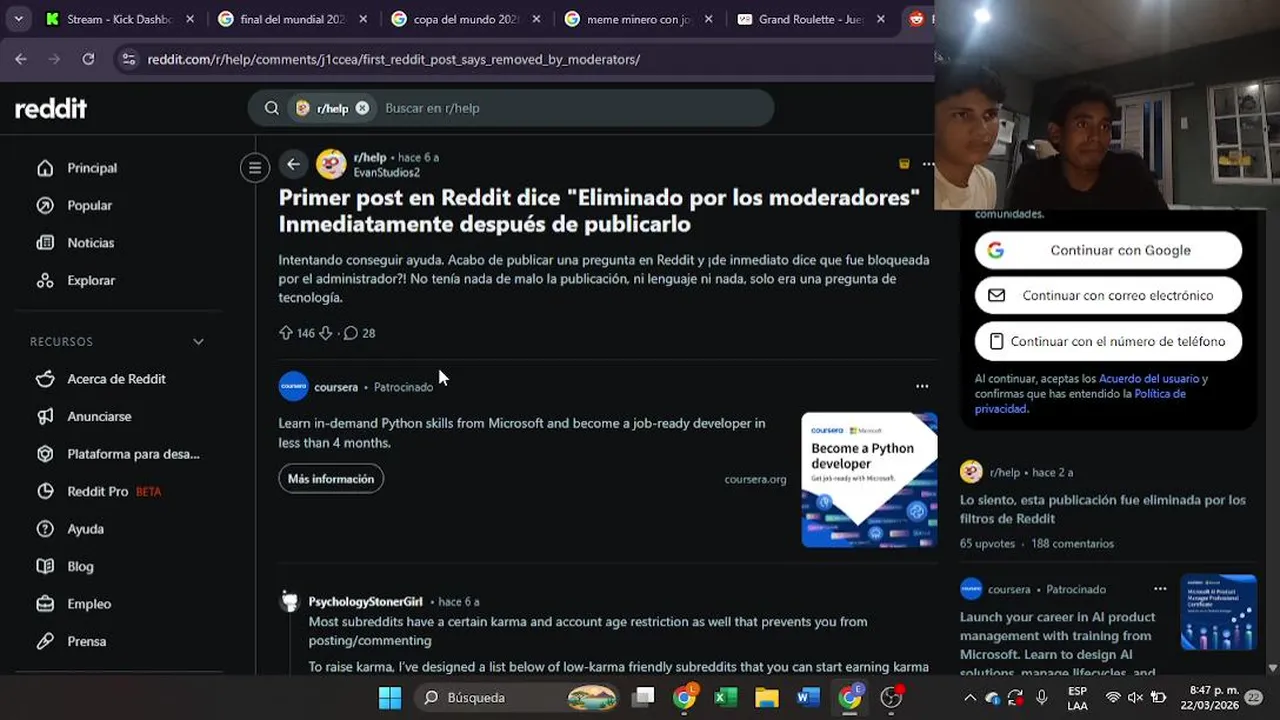
Task: Open Principal in the sidebar
Action: 92,168
